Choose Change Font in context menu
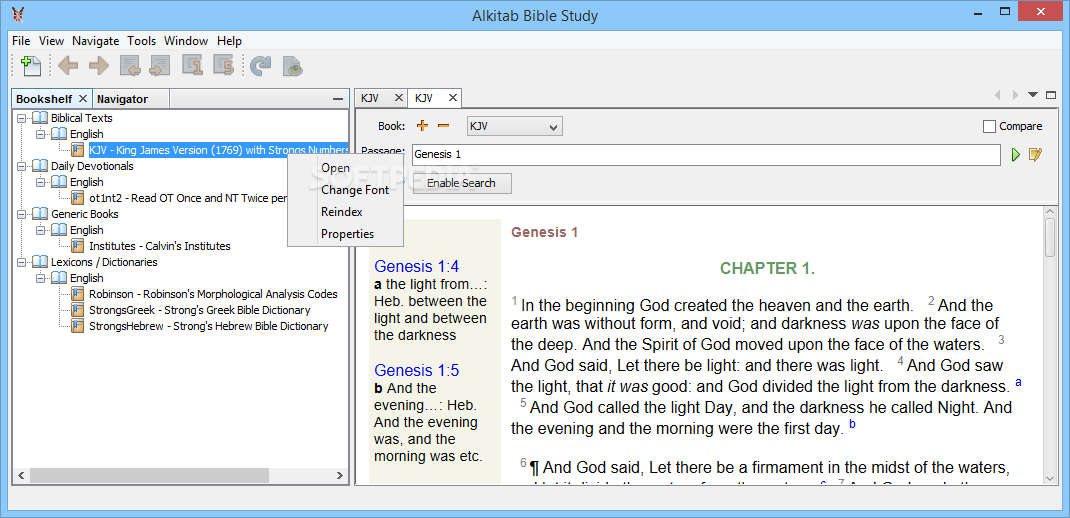The image size is (1070, 518). pyautogui.click(x=346, y=190)
